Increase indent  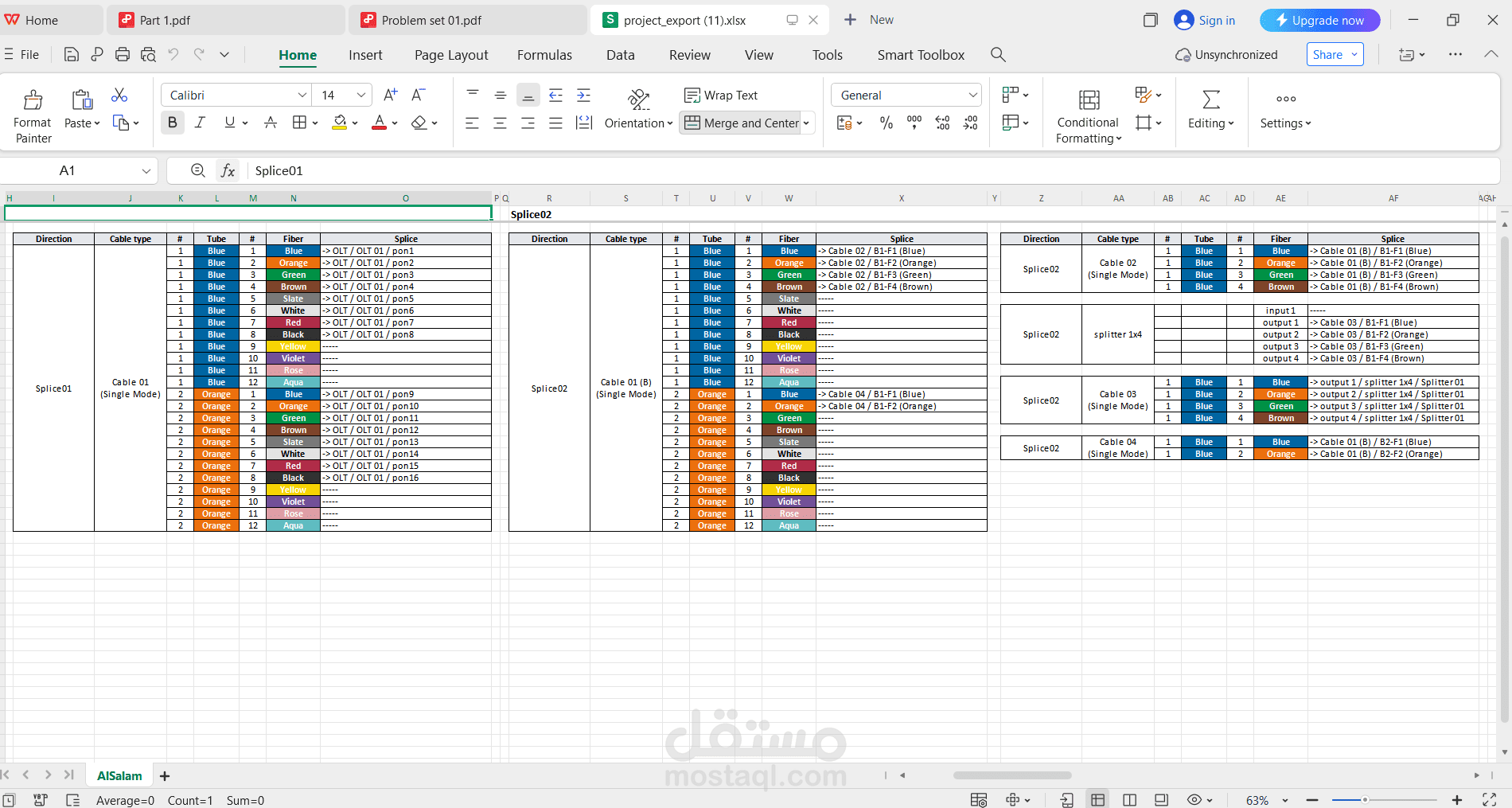click(583, 95)
